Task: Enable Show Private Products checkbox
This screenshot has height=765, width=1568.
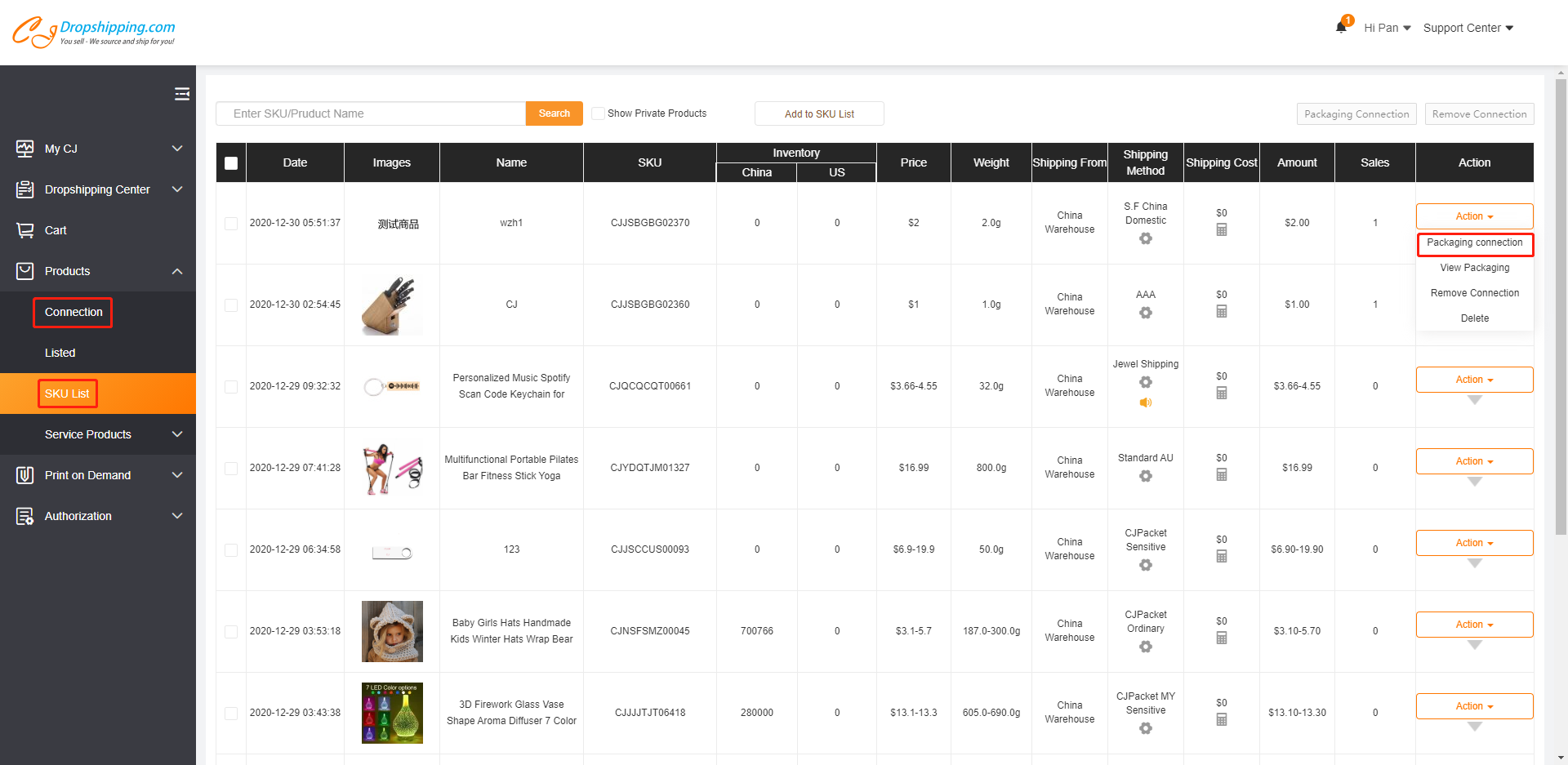Action: click(599, 113)
